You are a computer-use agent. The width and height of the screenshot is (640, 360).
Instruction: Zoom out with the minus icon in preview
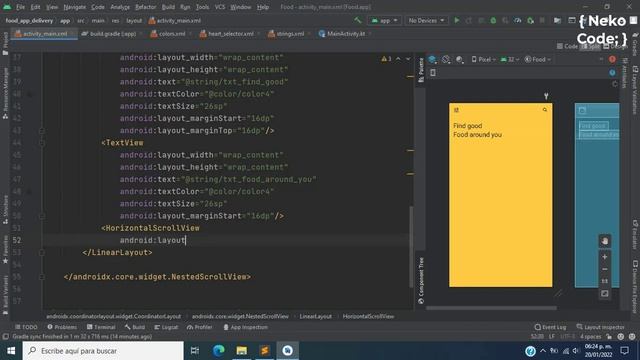pyautogui.click(x=604, y=269)
